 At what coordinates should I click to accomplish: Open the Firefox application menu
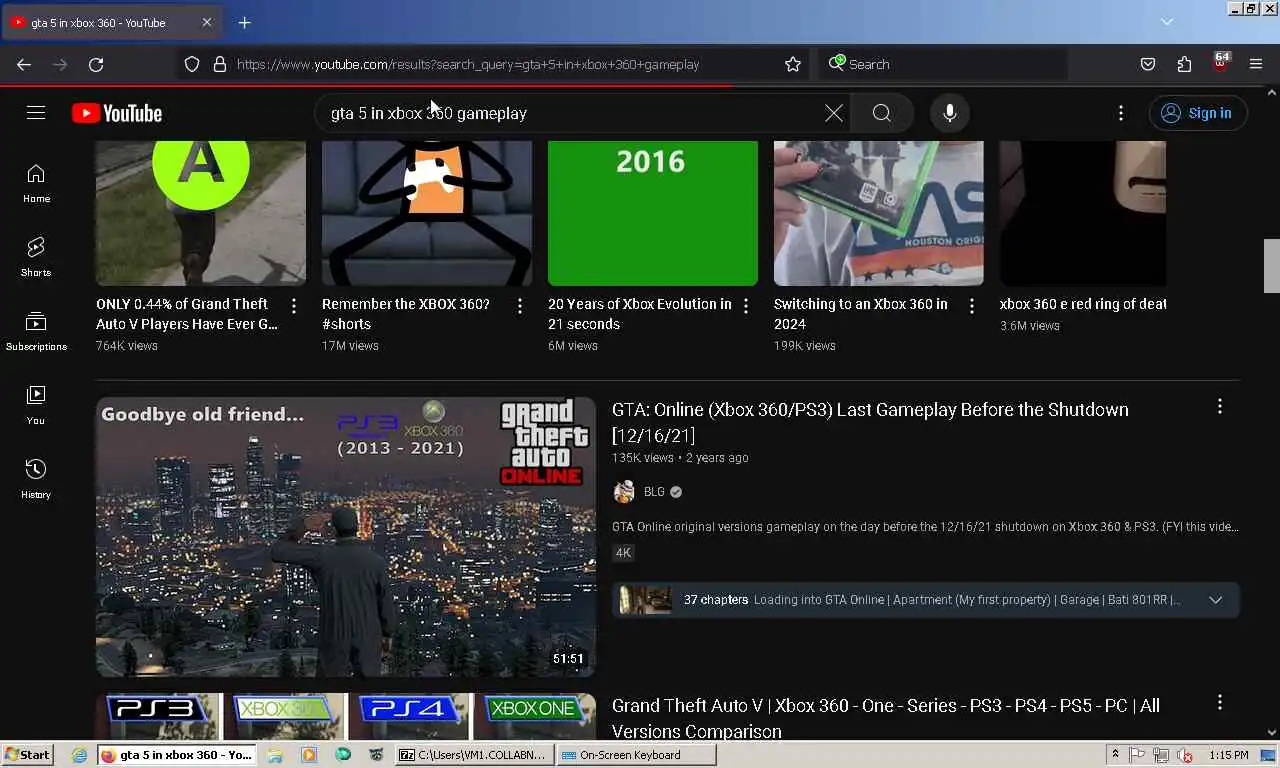click(x=1256, y=64)
